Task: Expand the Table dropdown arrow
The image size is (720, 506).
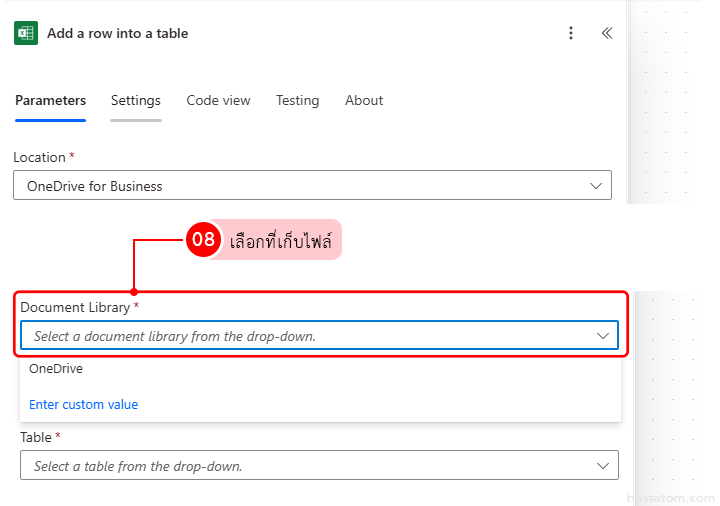Action: [603, 465]
